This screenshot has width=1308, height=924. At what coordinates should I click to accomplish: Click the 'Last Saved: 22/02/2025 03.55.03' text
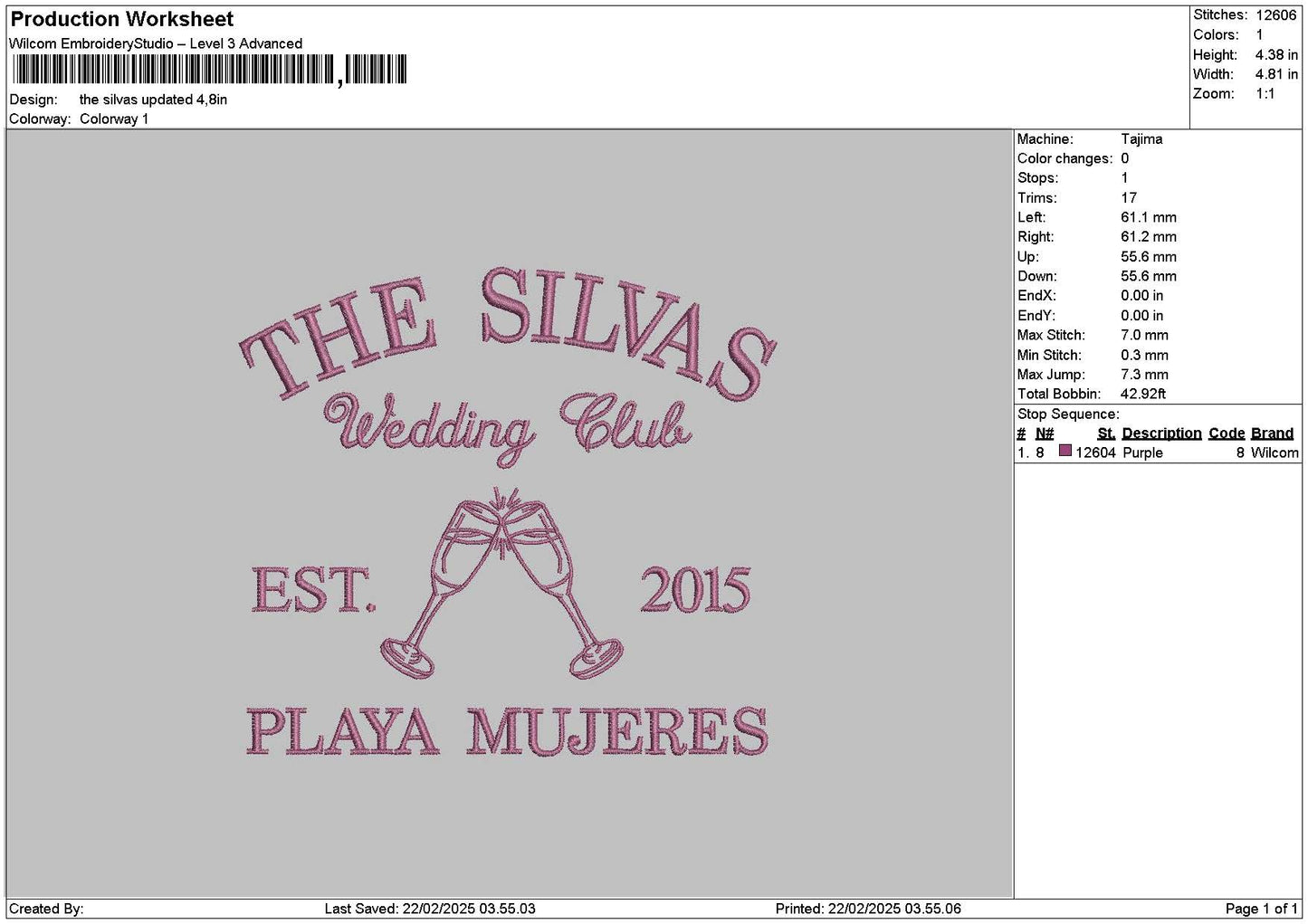pyautogui.click(x=430, y=909)
